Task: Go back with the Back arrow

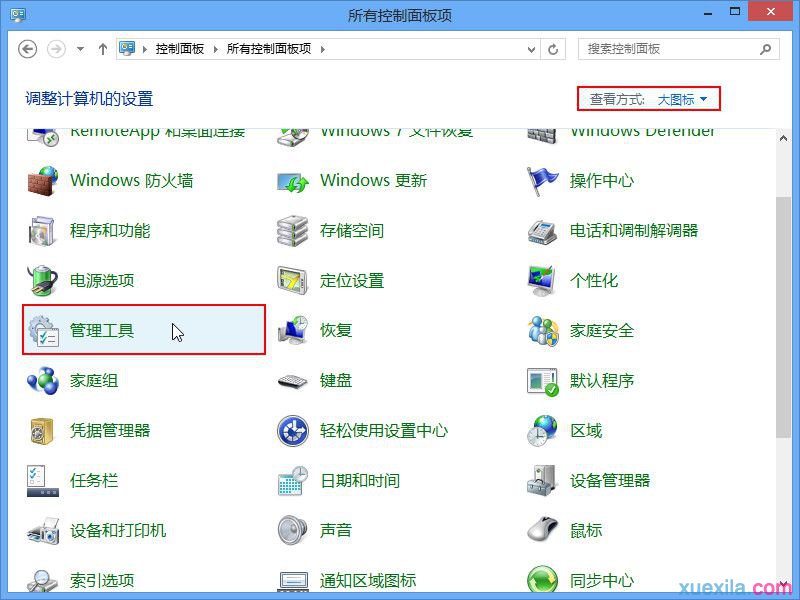Action: tap(28, 49)
